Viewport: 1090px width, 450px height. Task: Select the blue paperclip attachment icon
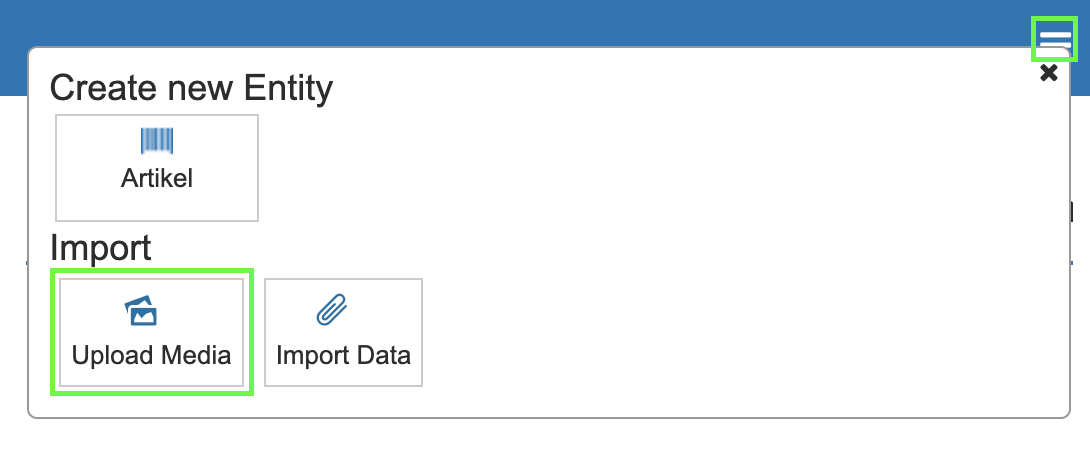330,311
